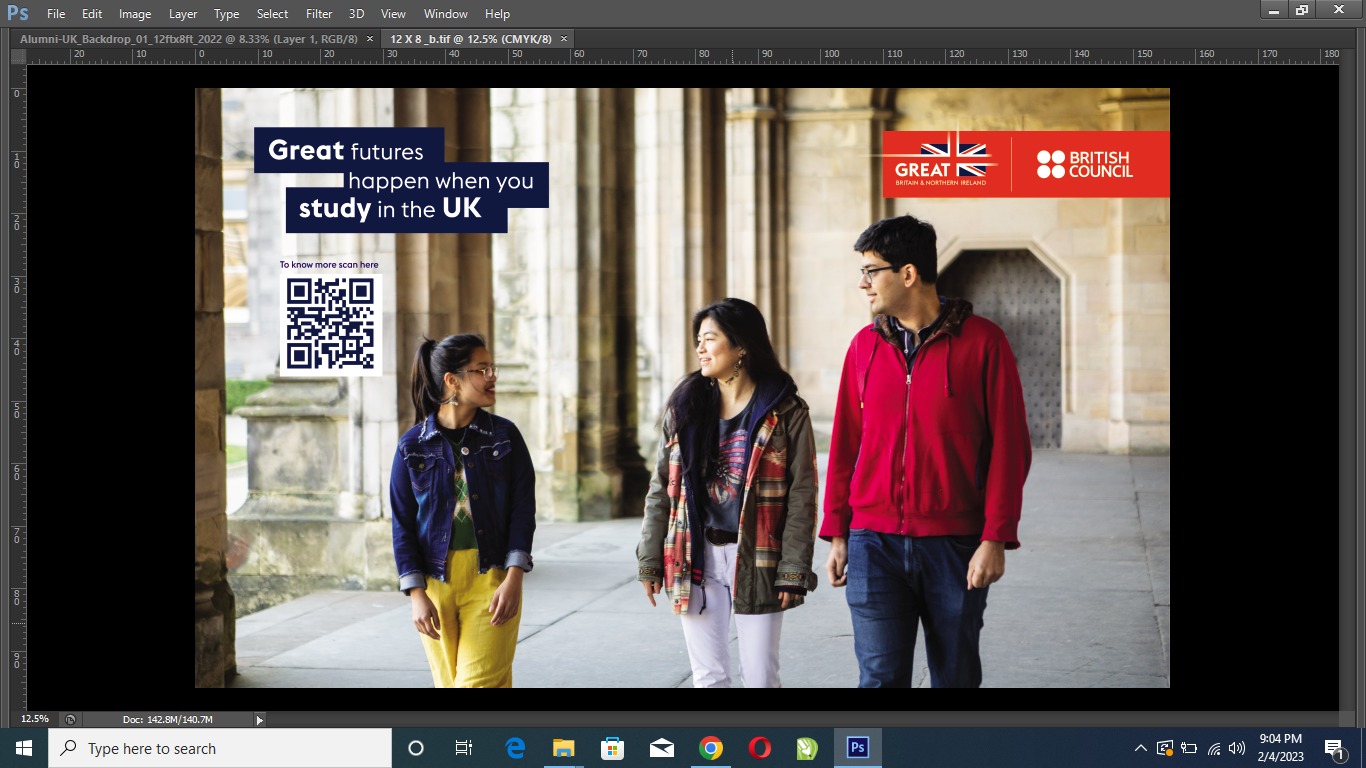Screen dimensions: 1366x768
Task: Click the Photoshop taskbar icon
Action: (857, 748)
